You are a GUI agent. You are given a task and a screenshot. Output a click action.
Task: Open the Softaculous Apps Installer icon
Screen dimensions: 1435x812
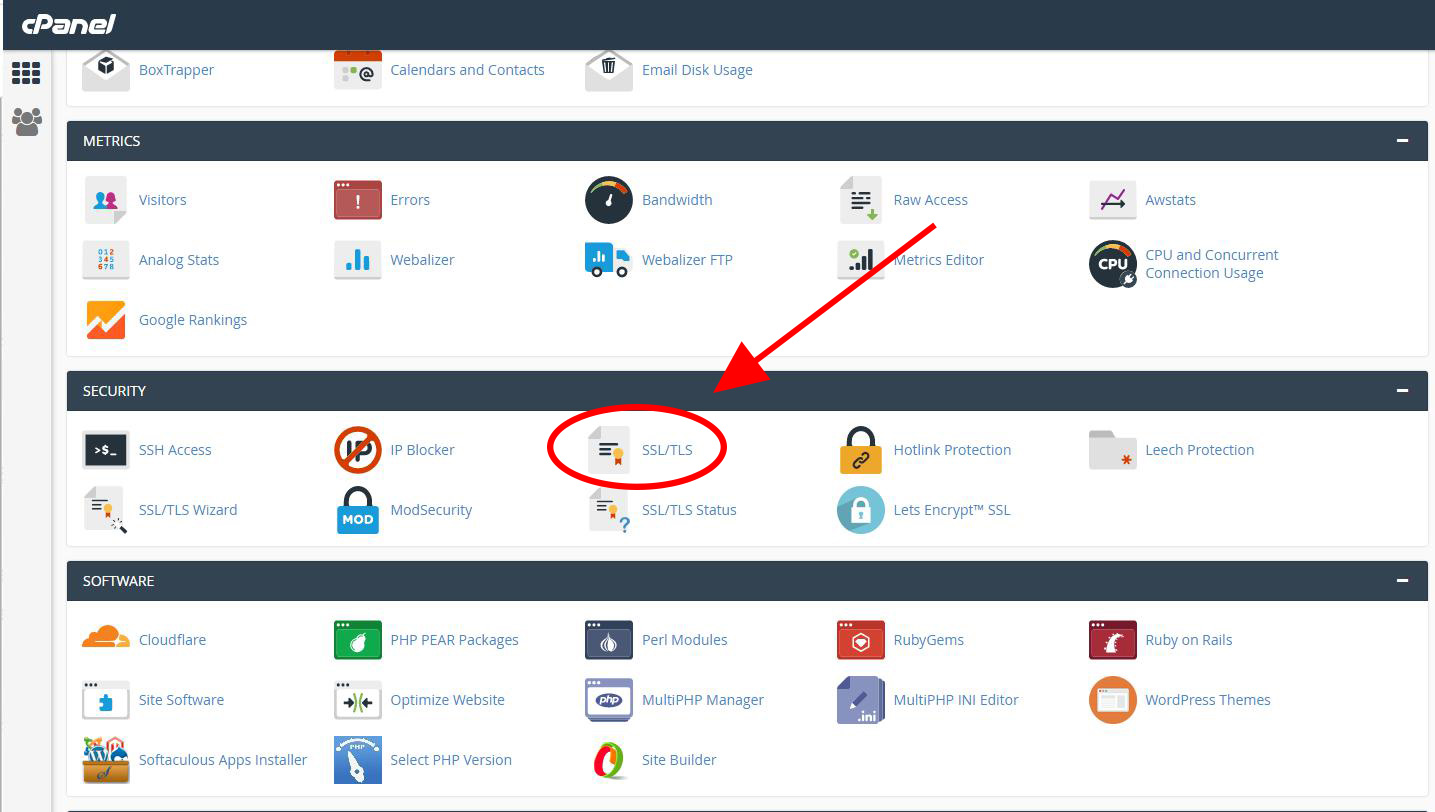[106, 760]
